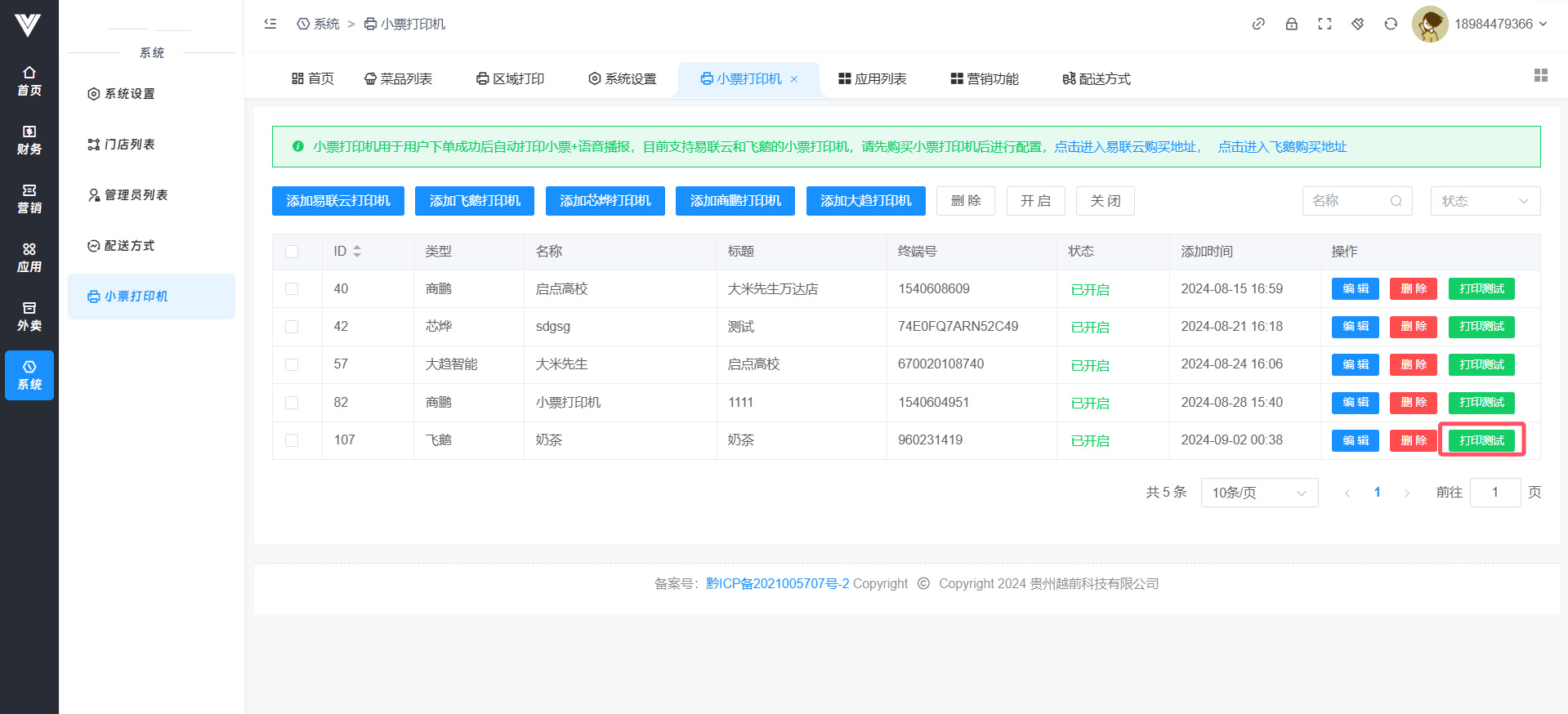Open the 点击进入飞鹅购买地址 link
The height and width of the screenshot is (714, 1568).
1282,147
